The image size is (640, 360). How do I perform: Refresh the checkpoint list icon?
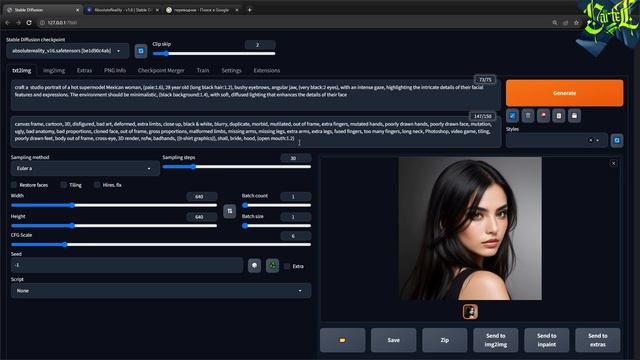click(x=141, y=51)
